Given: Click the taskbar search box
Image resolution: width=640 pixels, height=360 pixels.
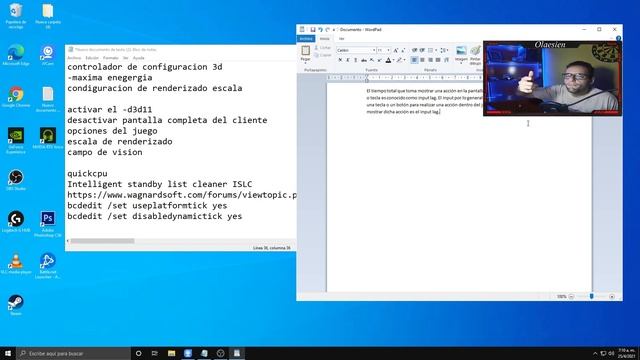Looking at the screenshot, I should pos(73,353).
